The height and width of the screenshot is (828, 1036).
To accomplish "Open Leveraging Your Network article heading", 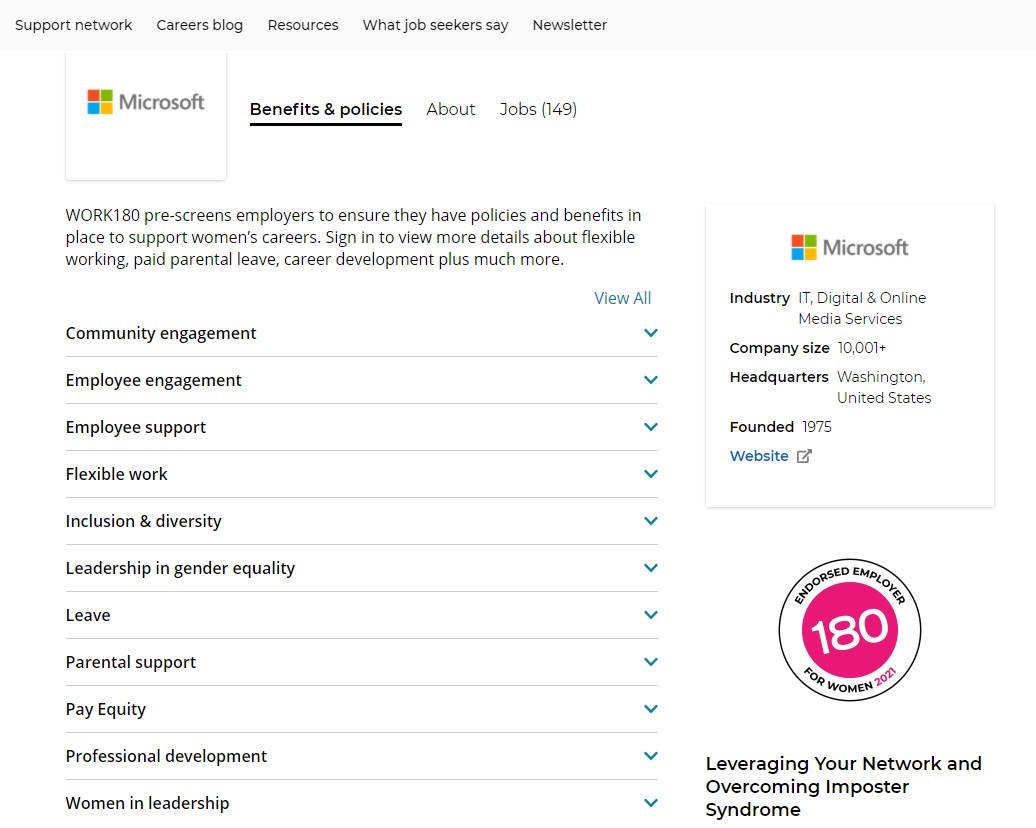I will (844, 786).
